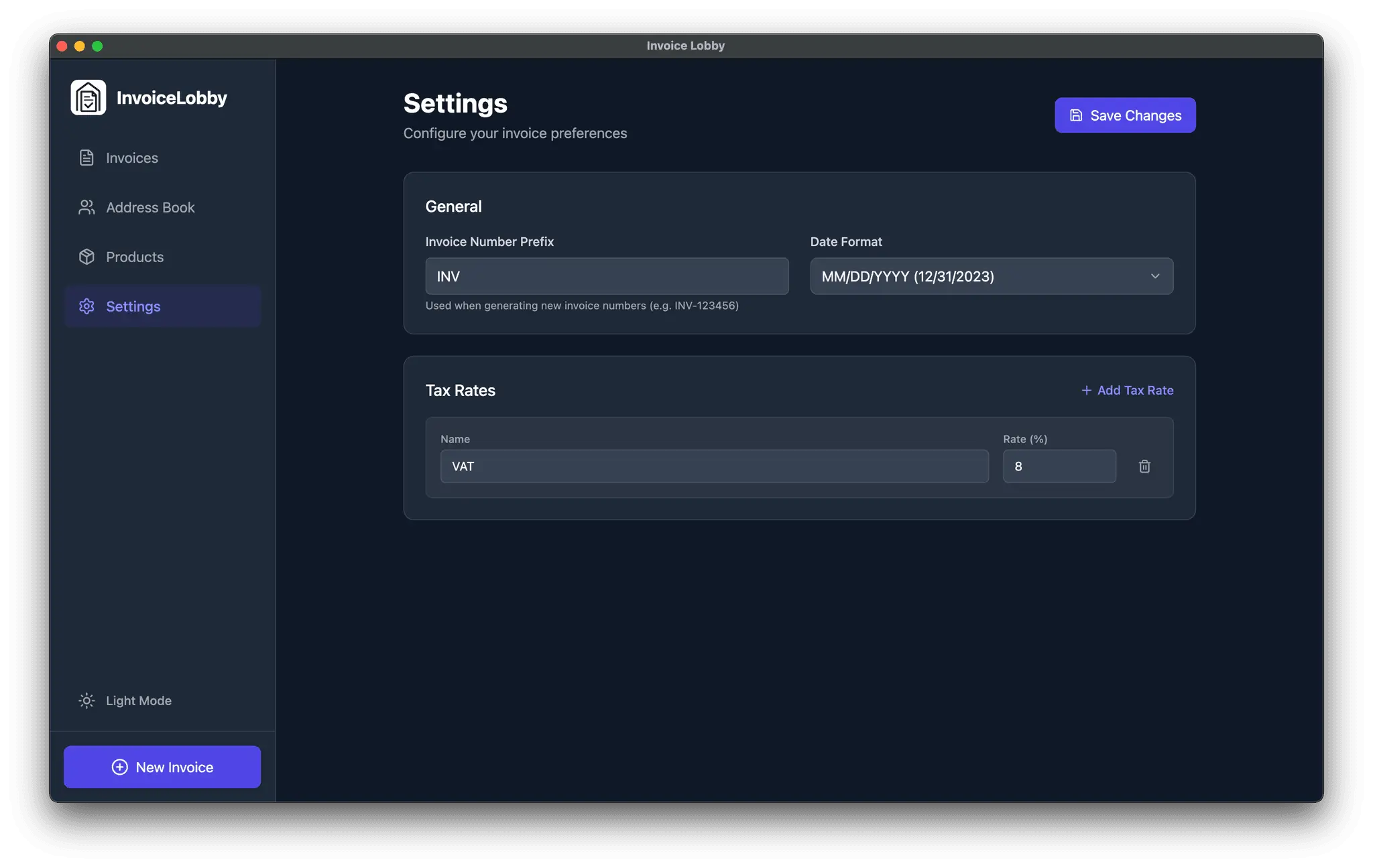Click 'Configure your invoice preferences' subtitle
Image resolution: width=1373 pixels, height=868 pixels.
coord(515,133)
